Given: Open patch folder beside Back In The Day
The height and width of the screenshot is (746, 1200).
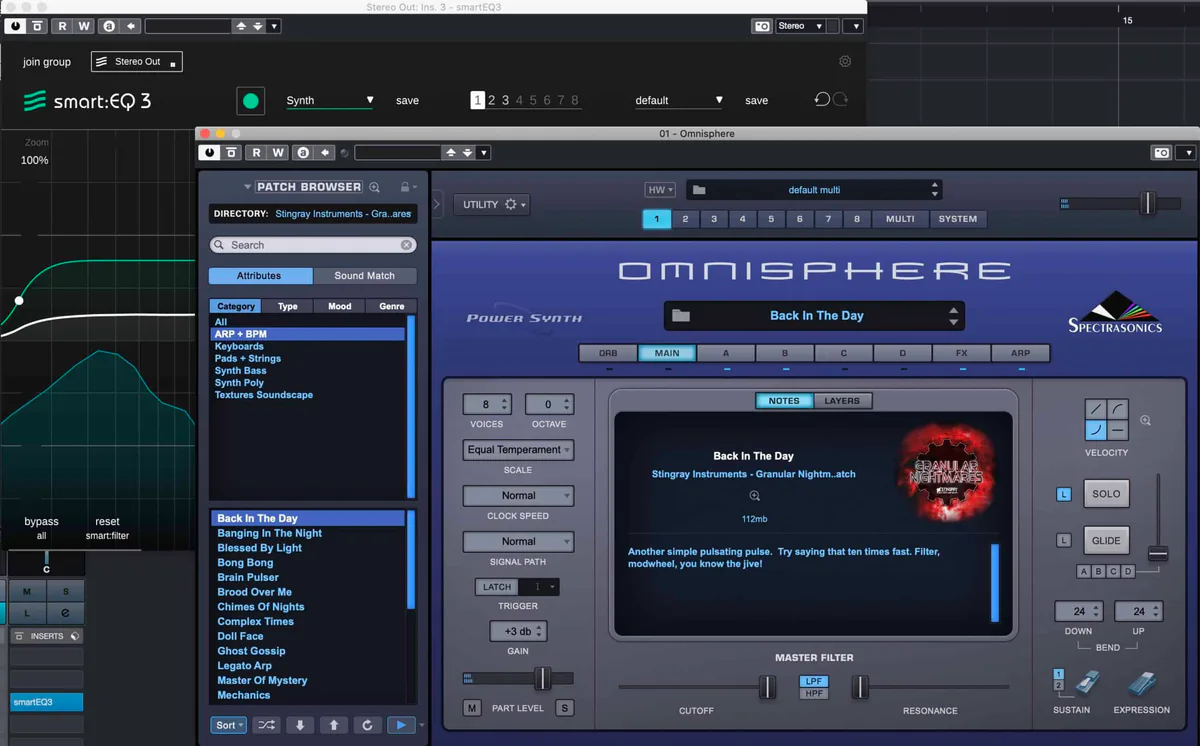Looking at the screenshot, I should tap(681, 316).
